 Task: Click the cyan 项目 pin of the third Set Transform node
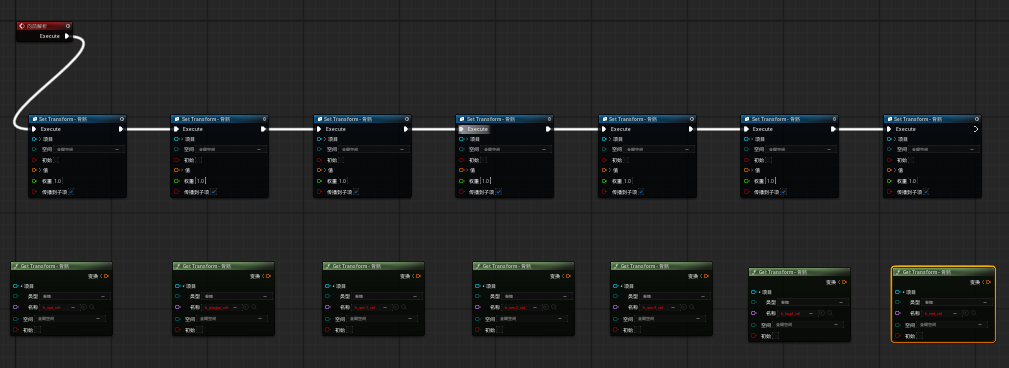(319, 139)
